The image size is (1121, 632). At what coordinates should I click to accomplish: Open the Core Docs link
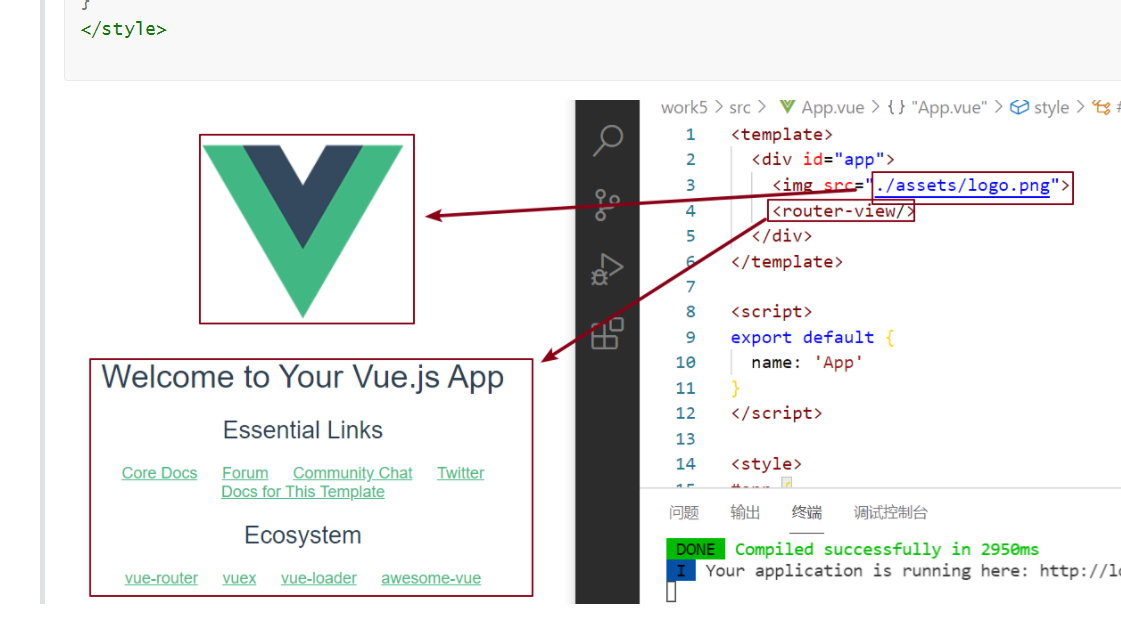click(x=159, y=473)
